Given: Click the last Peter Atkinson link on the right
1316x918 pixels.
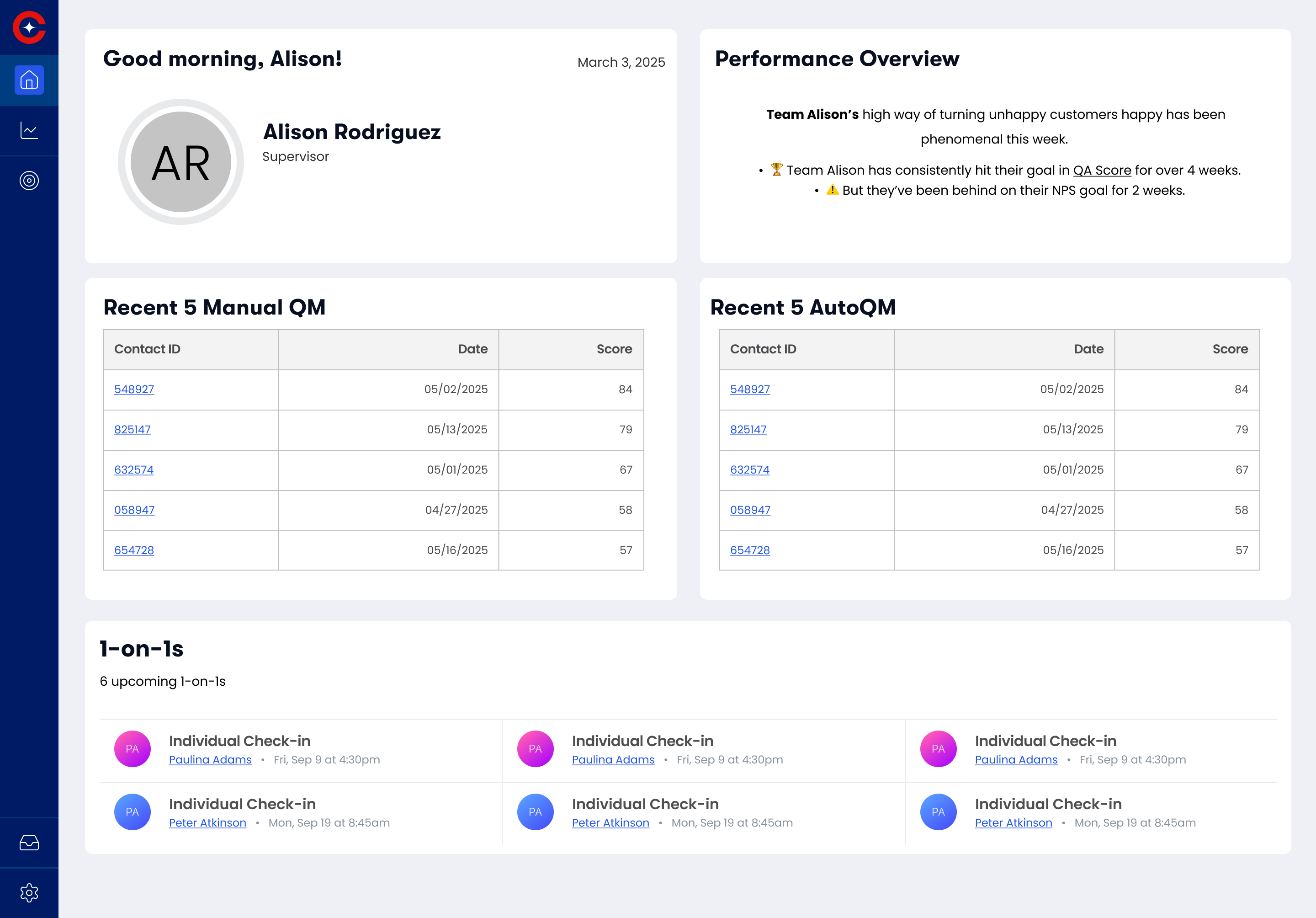Looking at the screenshot, I should tap(1014, 823).
